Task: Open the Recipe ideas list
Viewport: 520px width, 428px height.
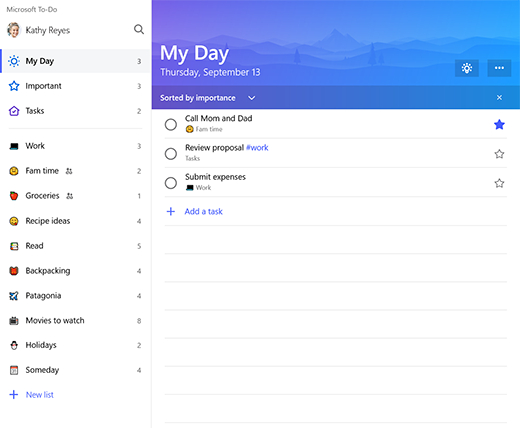Action: tap(76, 221)
